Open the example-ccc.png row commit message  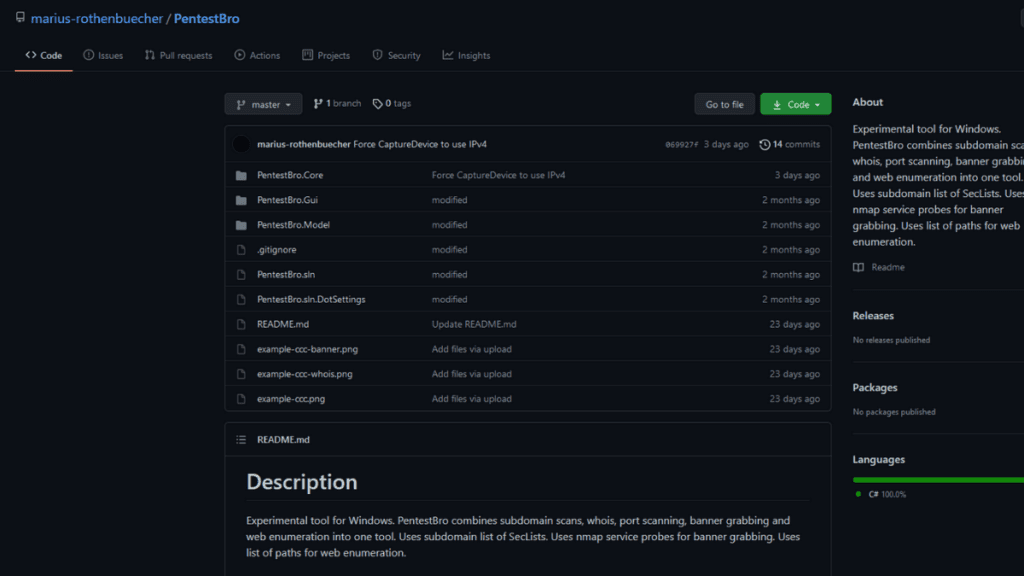[x=472, y=398]
